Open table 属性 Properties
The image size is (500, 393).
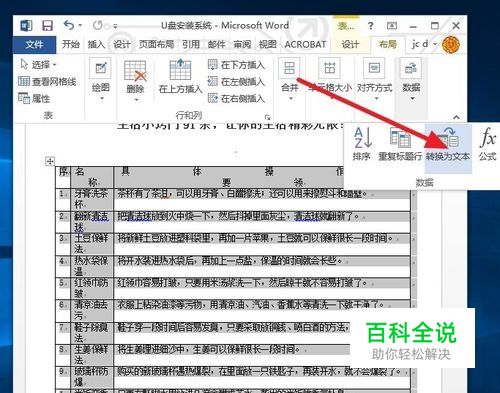(x=34, y=98)
